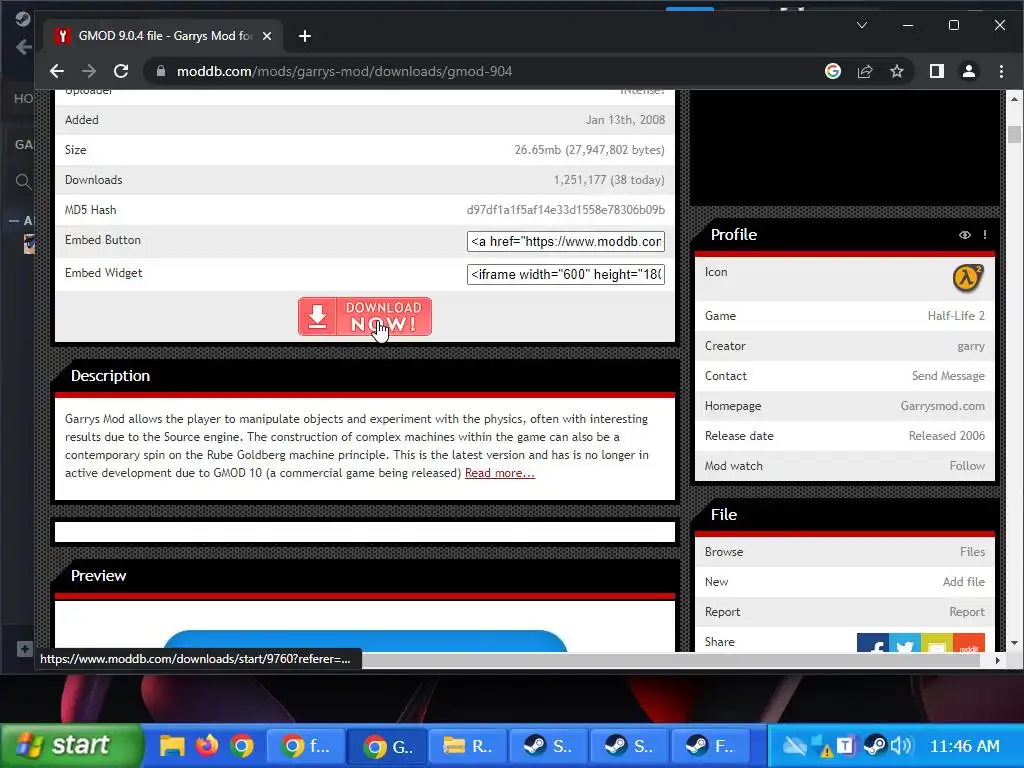Launch Chrome from the quick launch
This screenshot has height=768, width=1024.
click(242, 745)
